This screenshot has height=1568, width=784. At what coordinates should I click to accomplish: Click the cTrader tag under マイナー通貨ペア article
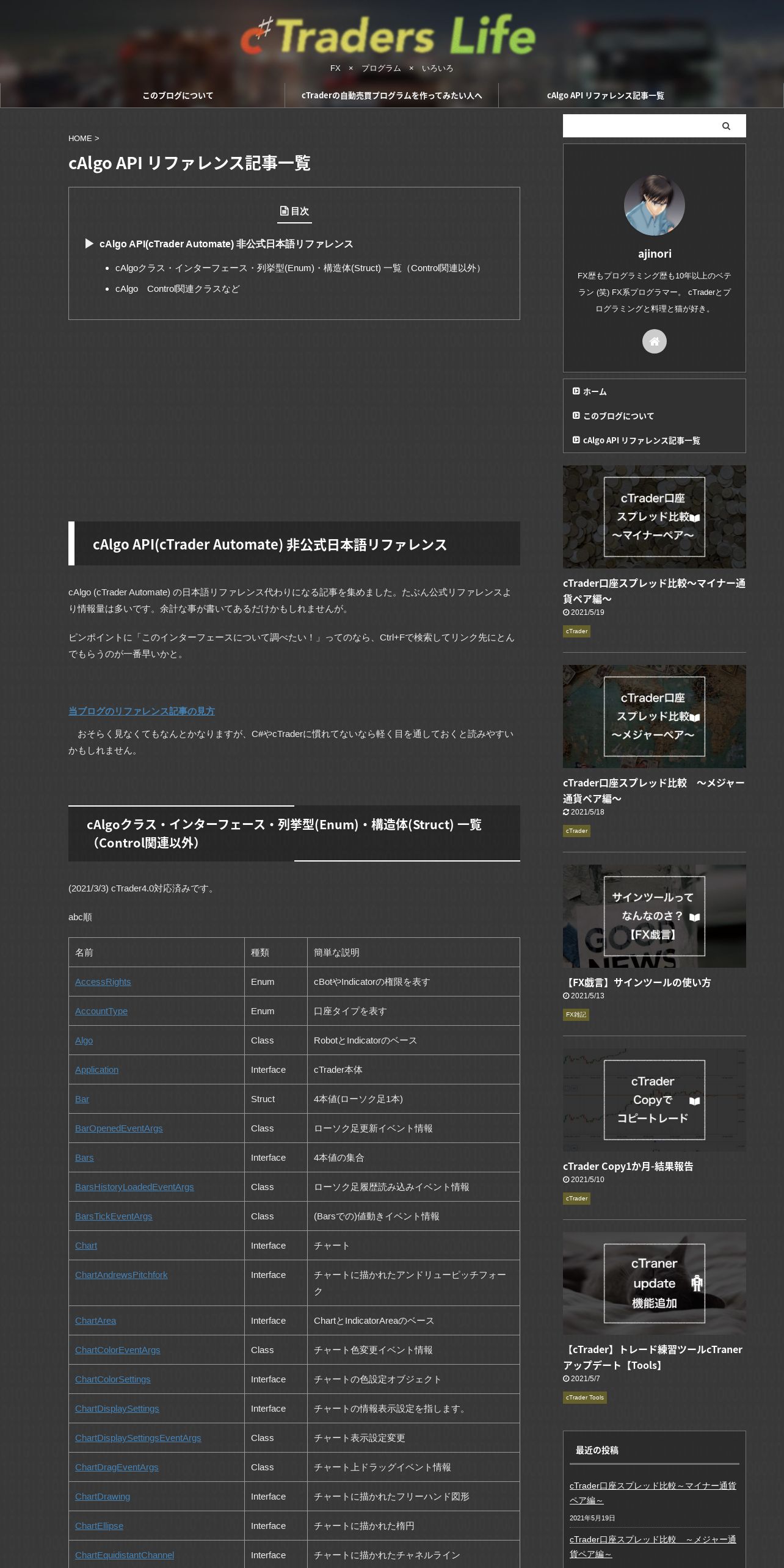point(576,631)
